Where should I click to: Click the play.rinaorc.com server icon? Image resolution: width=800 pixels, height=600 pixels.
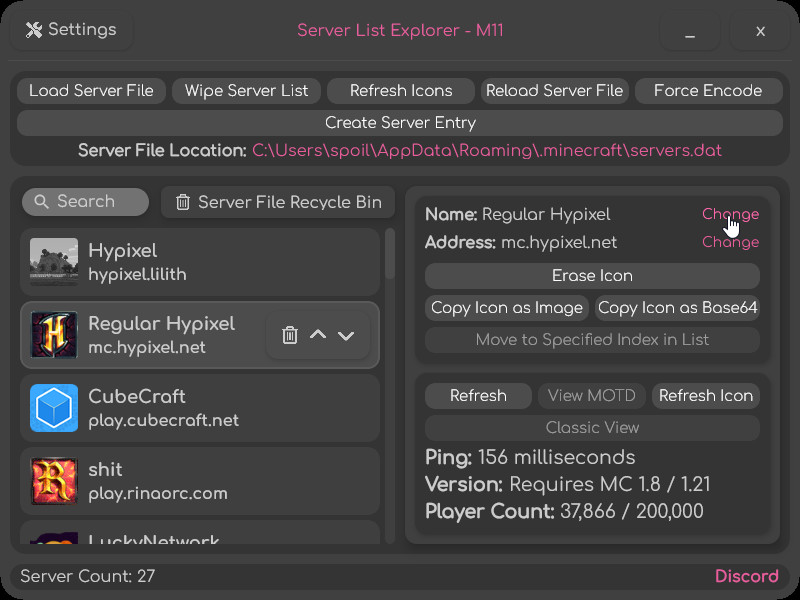coord(54,481)
